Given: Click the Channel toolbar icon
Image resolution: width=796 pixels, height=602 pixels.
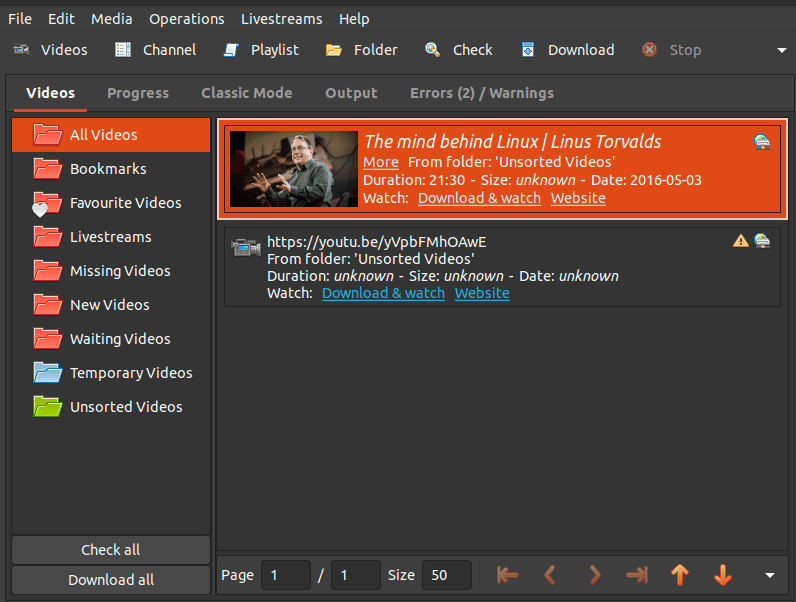Looking at the screenshot, I should click(123, 49).
